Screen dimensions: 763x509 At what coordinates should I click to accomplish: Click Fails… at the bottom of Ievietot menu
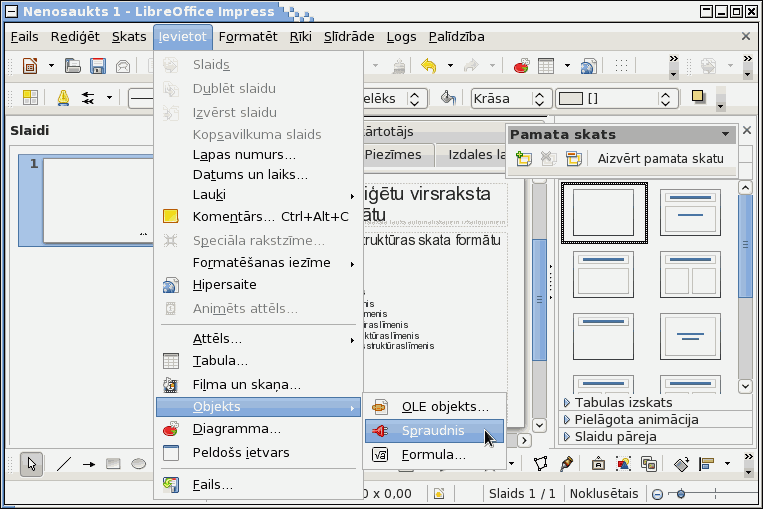(258, 485)
